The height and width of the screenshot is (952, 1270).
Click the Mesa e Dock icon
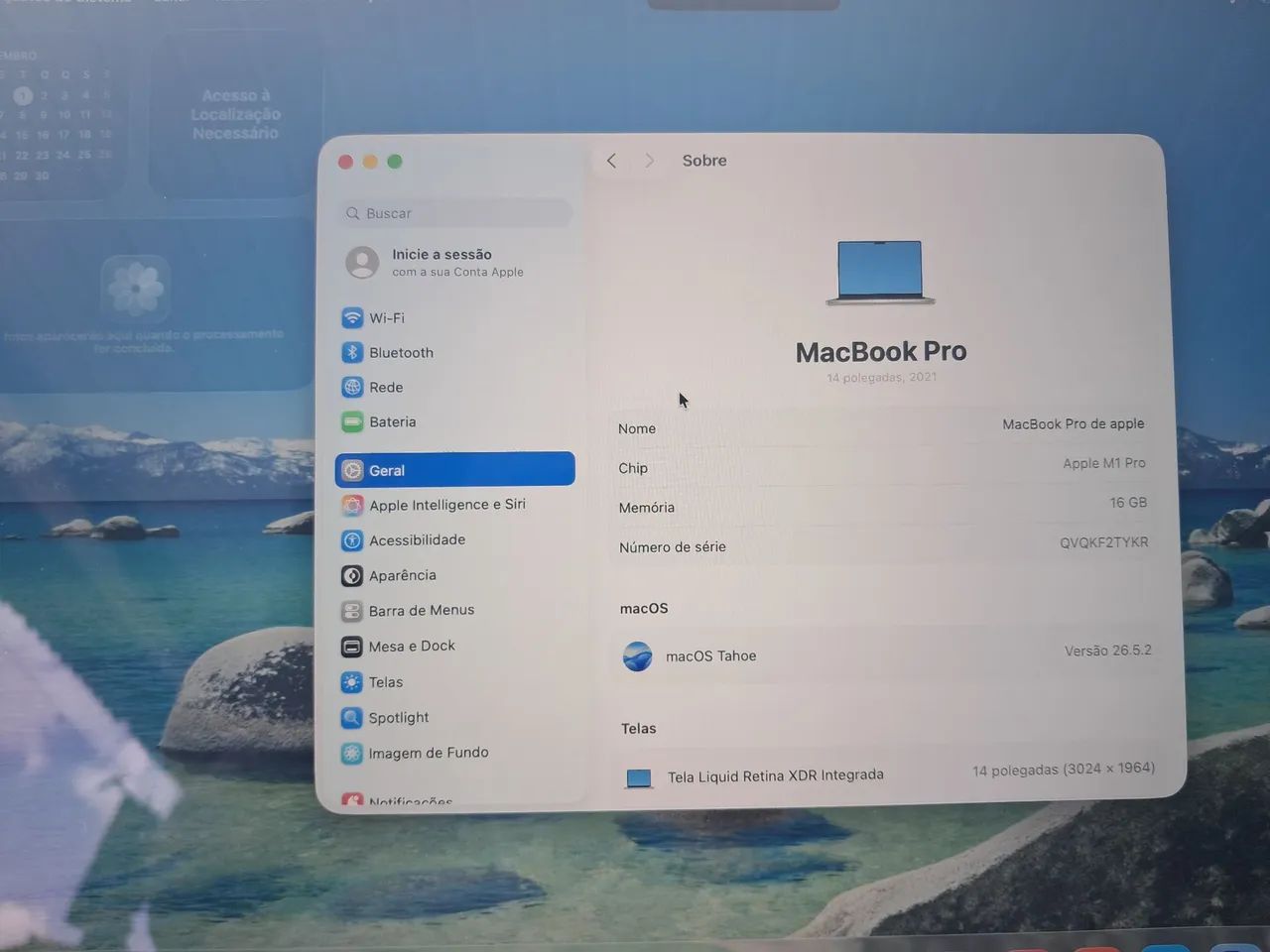click(351, 647)
